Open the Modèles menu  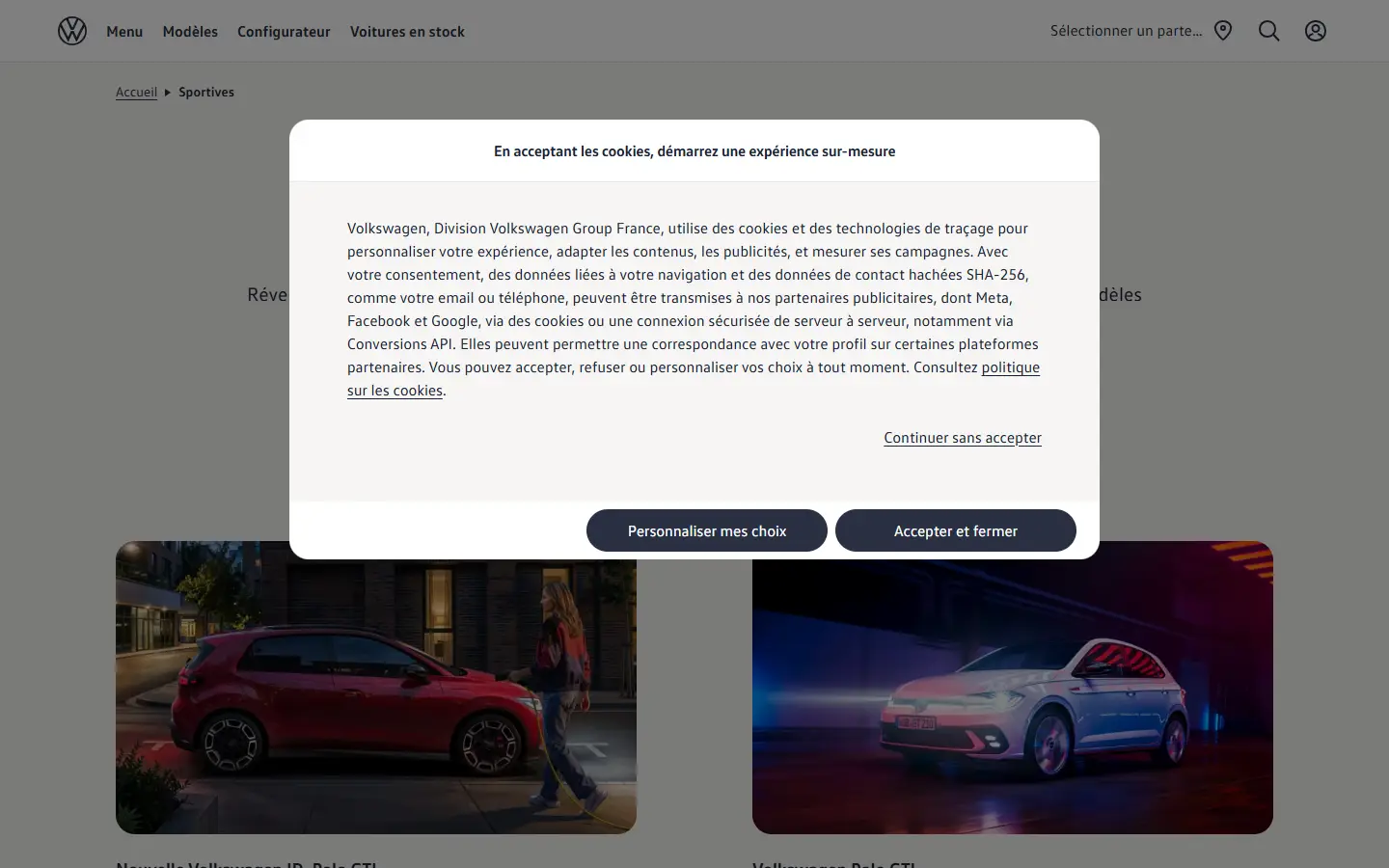tap(190, 32)
